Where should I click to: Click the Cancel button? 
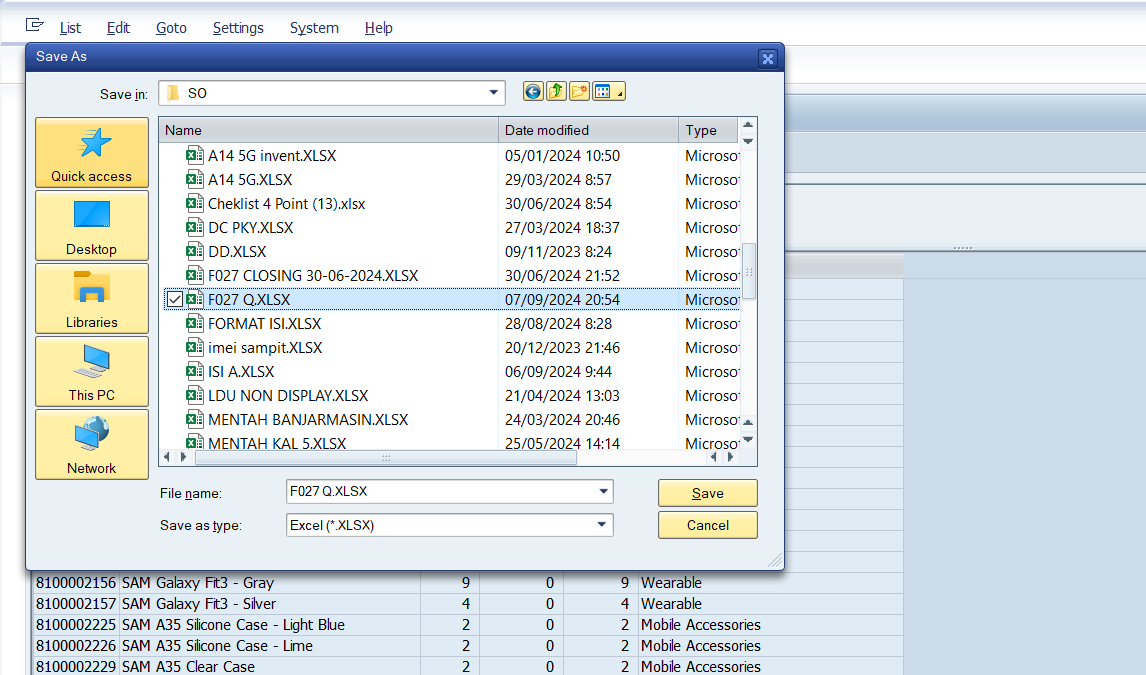click(707, 525)
